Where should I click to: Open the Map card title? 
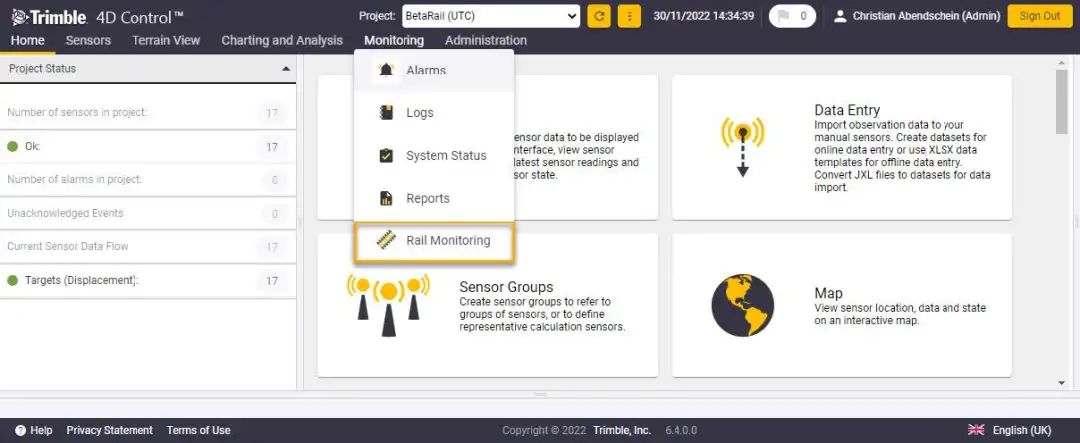click(x=829, y=293)
